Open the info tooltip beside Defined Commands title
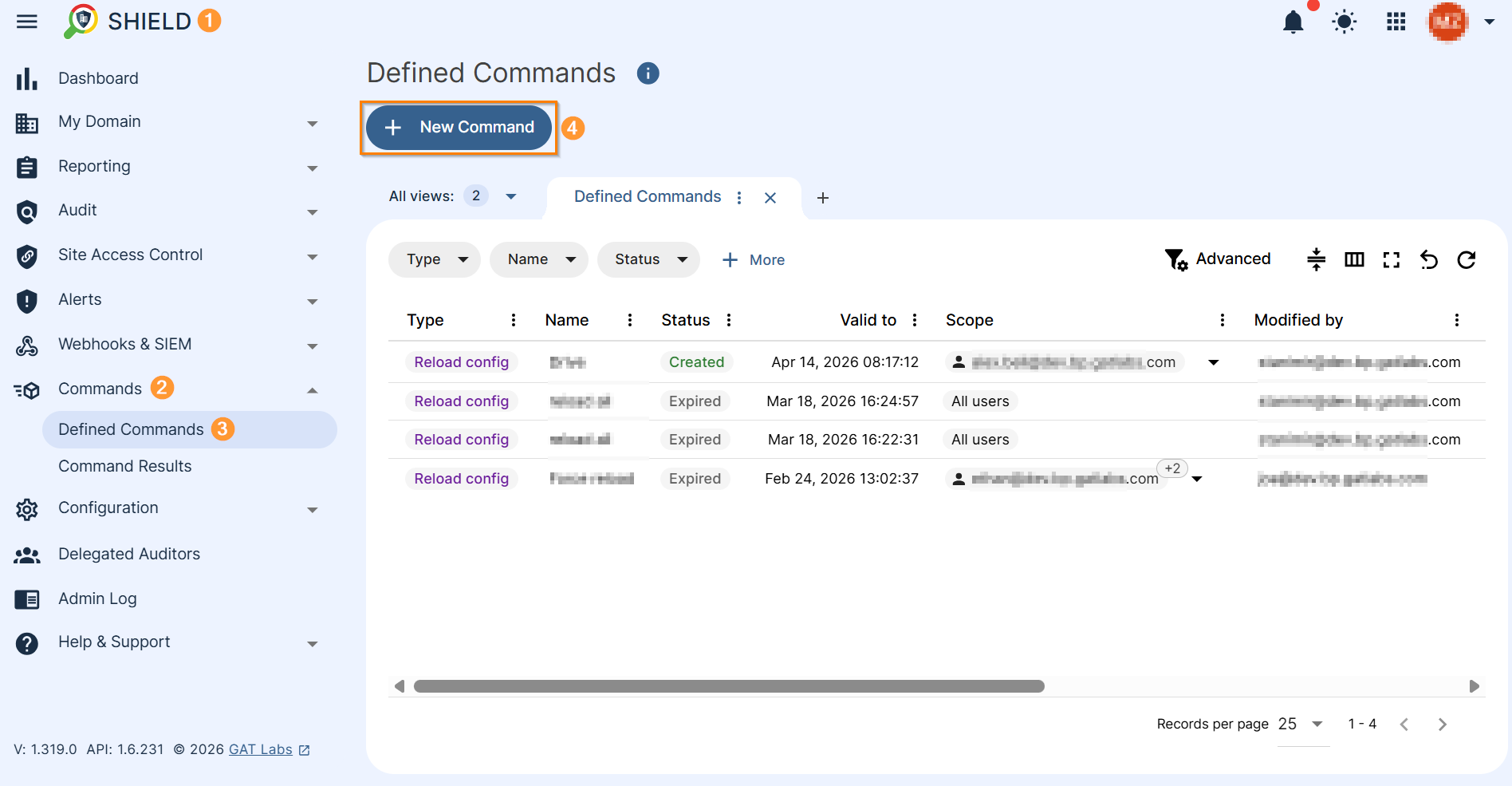This screenshot has height=786, width=1512. tap(648, 73)
